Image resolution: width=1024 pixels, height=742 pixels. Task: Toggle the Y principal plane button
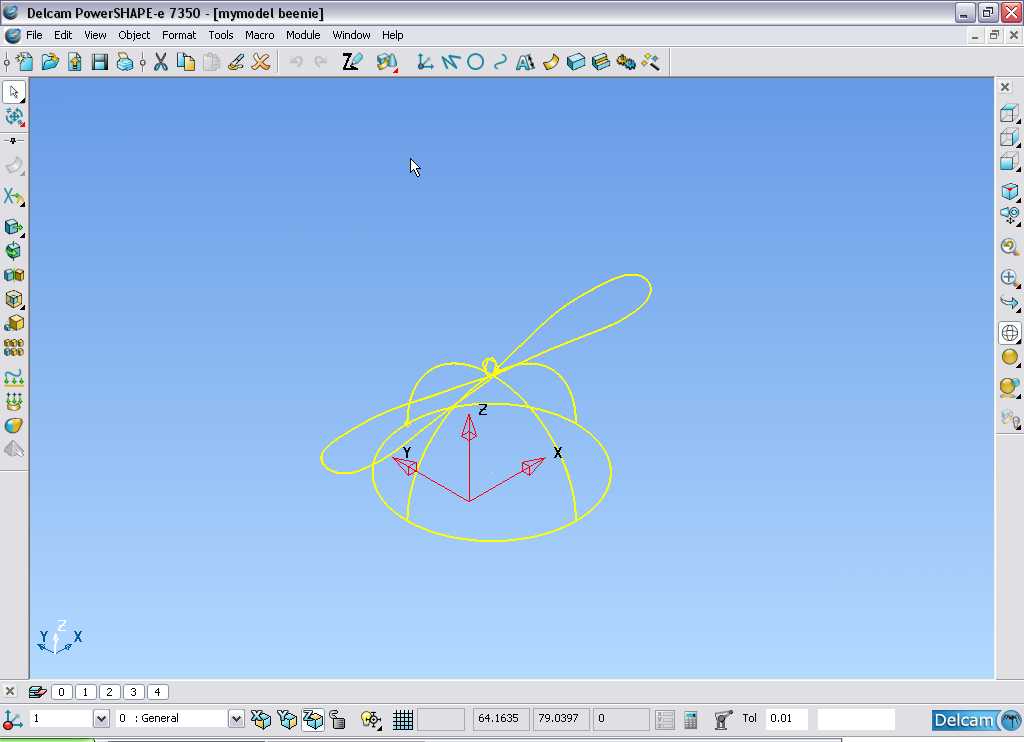287,719
